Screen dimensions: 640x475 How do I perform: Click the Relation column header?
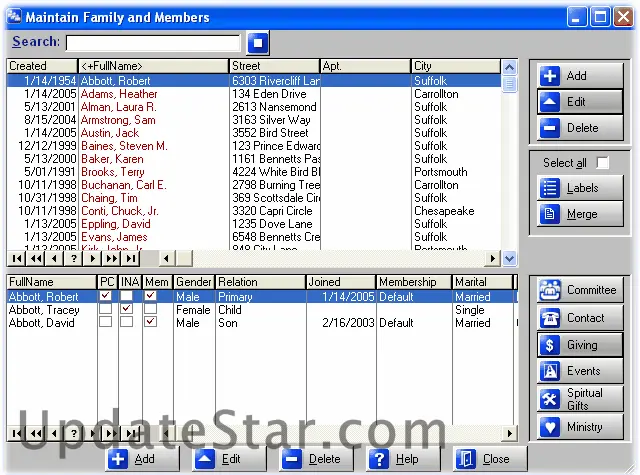[x=260, y=282]
